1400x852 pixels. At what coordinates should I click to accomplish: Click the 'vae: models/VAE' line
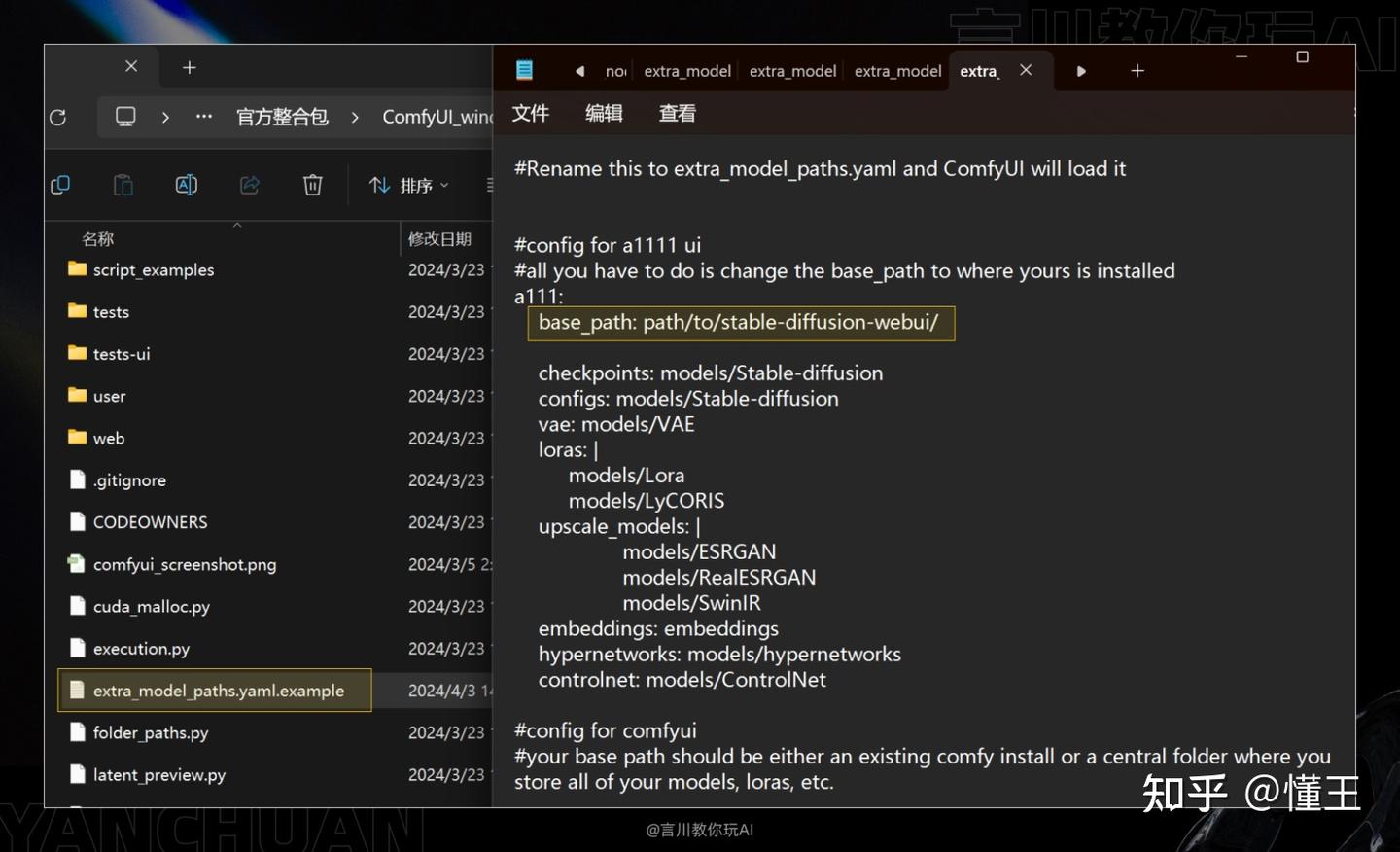tap(616, 424)
